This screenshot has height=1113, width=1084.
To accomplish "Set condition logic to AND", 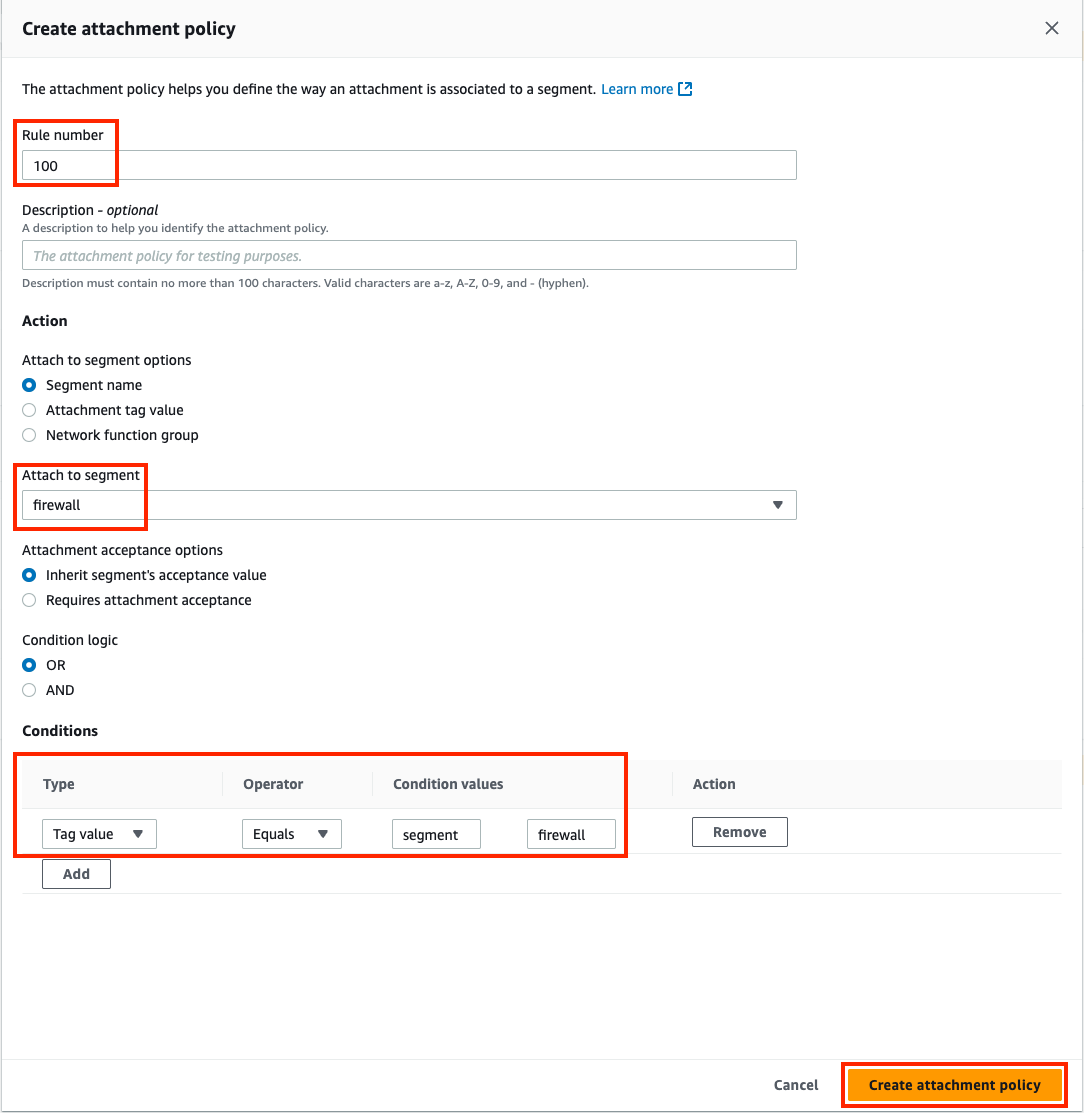I will [29, 690].
